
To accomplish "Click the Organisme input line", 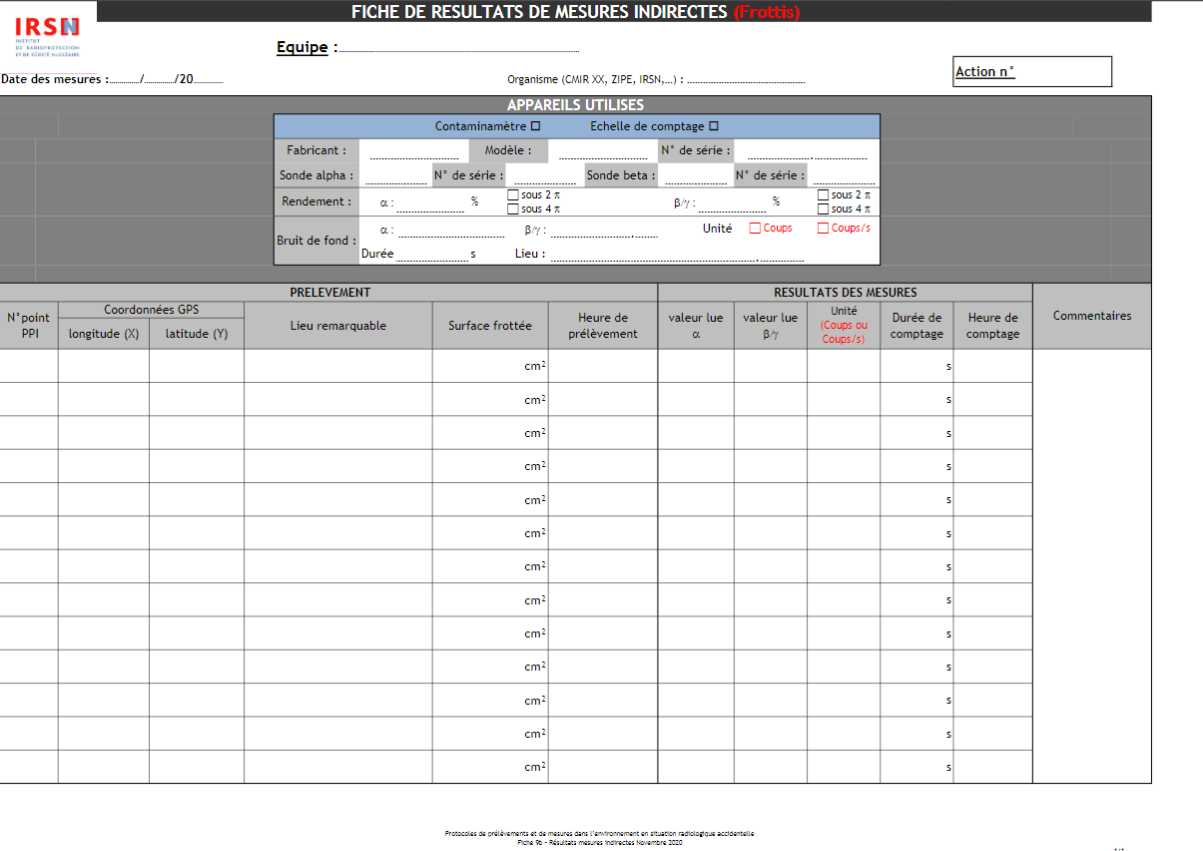I will pyautogui.click(x=746, y=80).
